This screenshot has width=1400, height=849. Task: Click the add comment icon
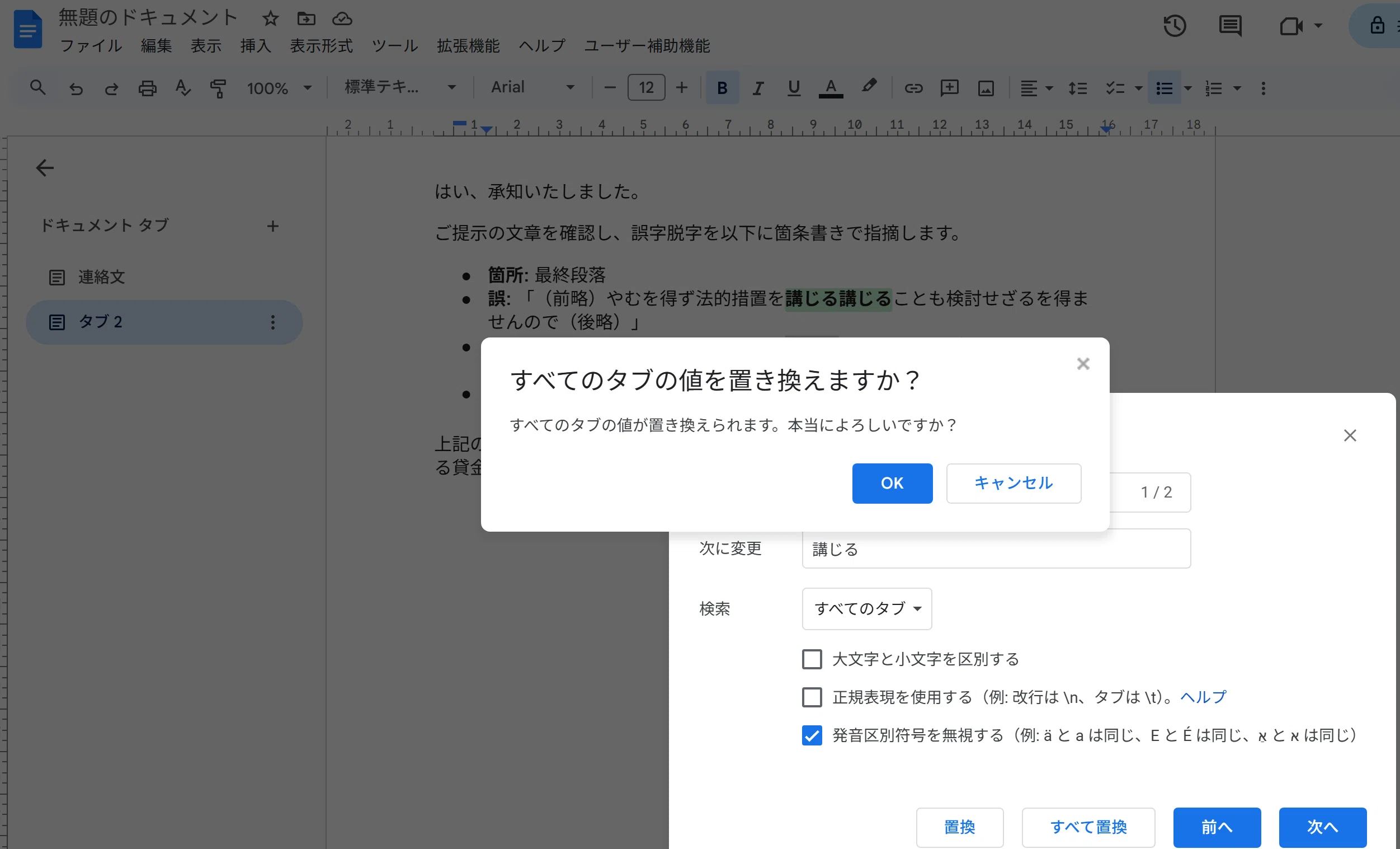(x=949, y=88)
